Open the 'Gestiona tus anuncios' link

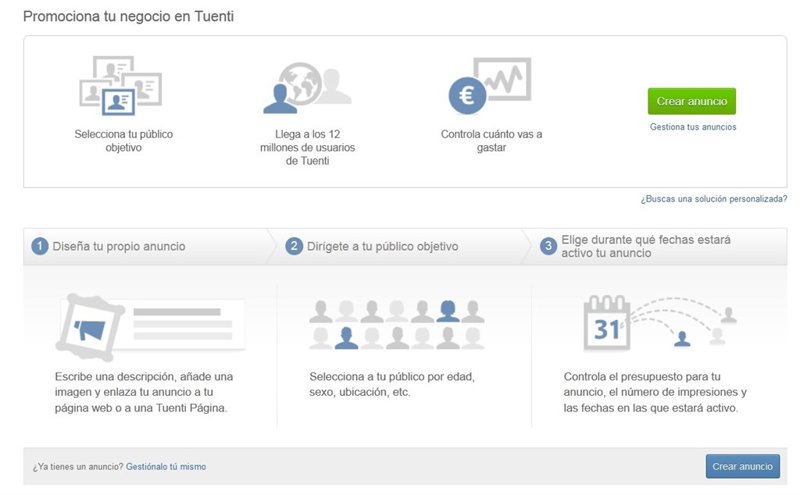pos(692,127)
